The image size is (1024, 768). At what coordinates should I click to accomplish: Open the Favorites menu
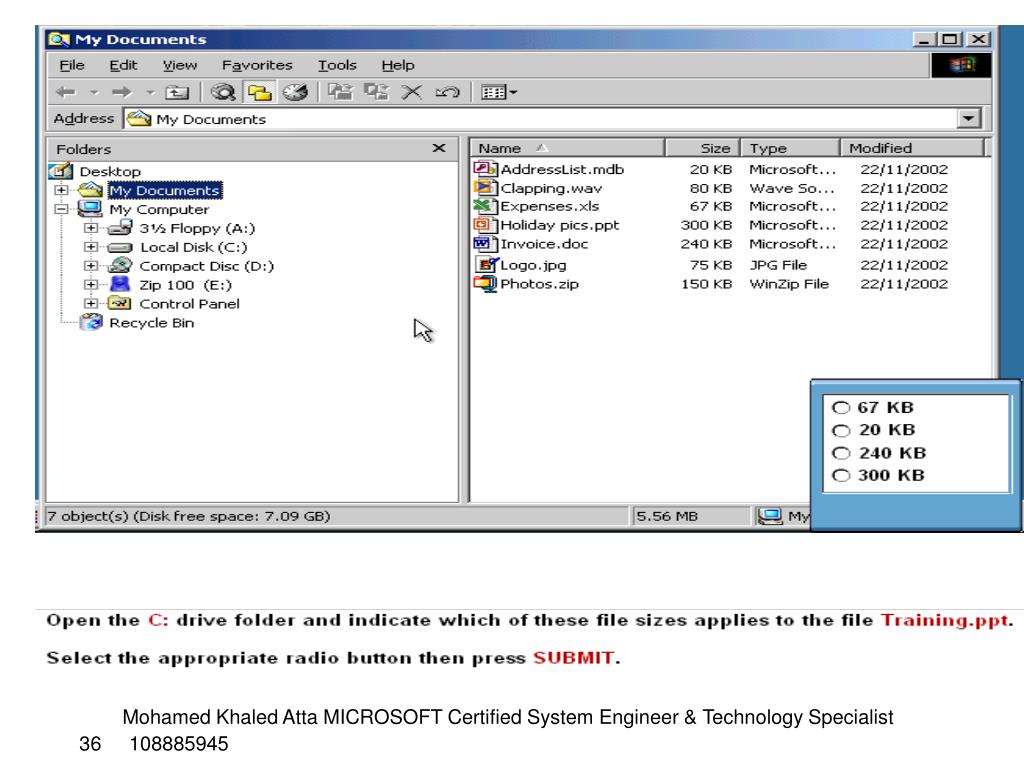tap(257, 65)
